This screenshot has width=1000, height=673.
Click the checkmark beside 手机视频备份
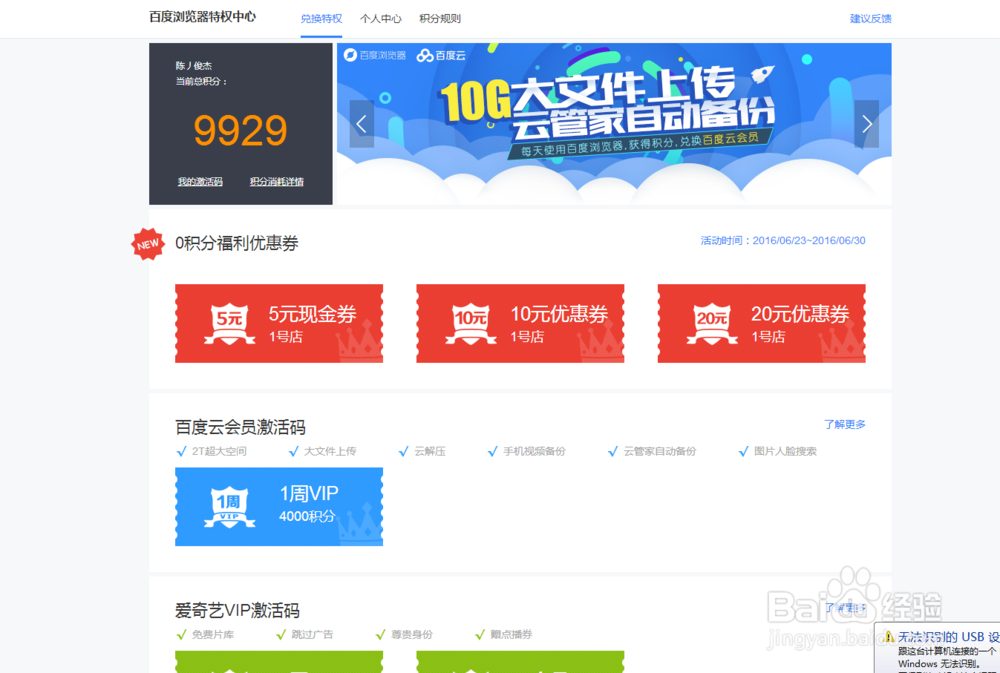point(492,452)
